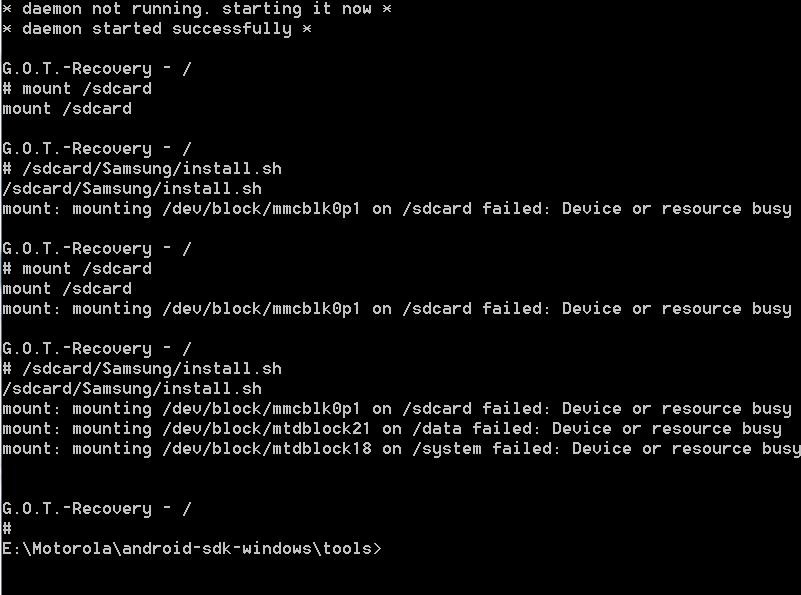Click the word 'Motorola' in the path

72,549
